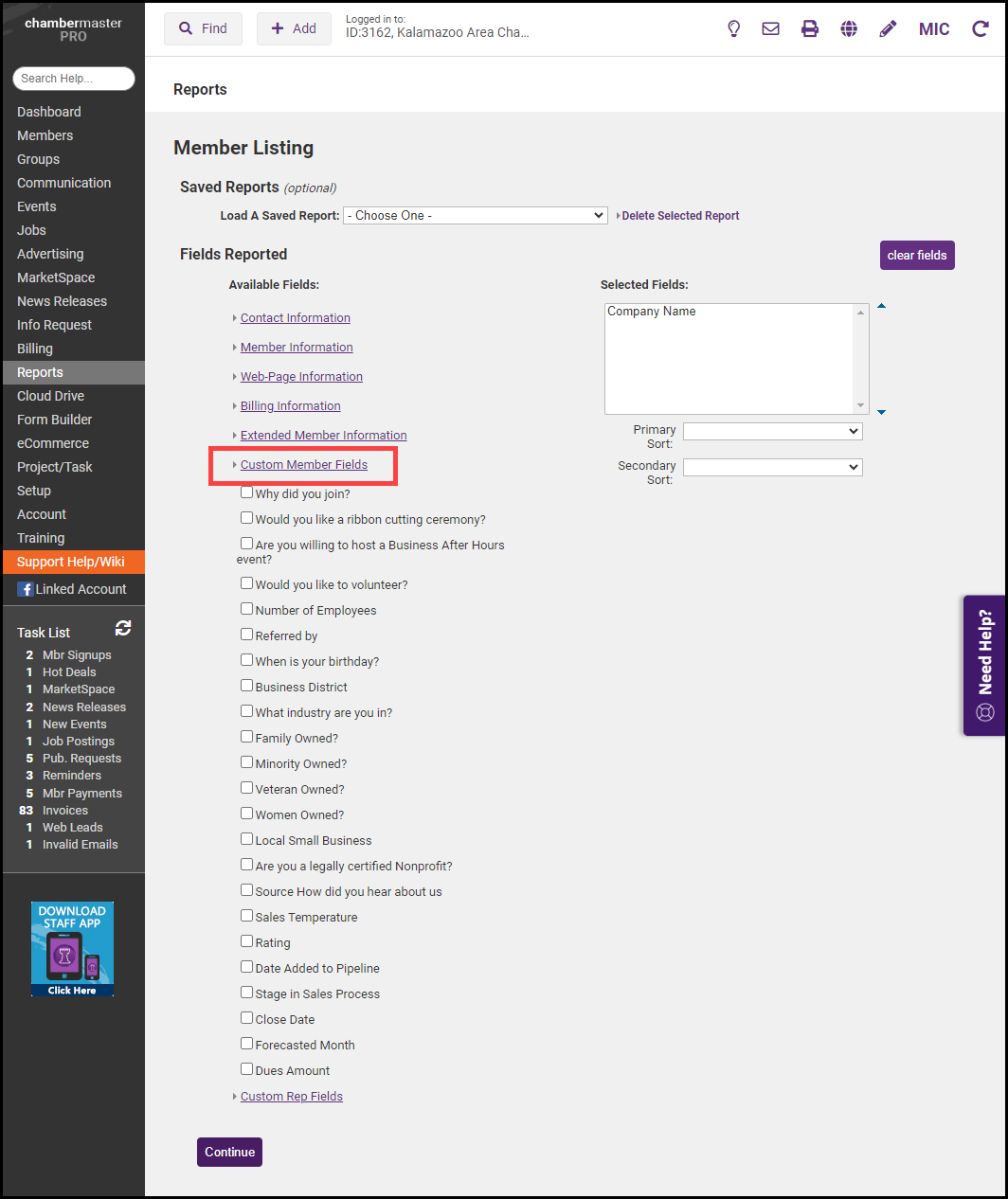The image size is (1008, 1199).
Task: Click the lightbulb tips icon
Action: pyautogui.click(x=733, y=28)
